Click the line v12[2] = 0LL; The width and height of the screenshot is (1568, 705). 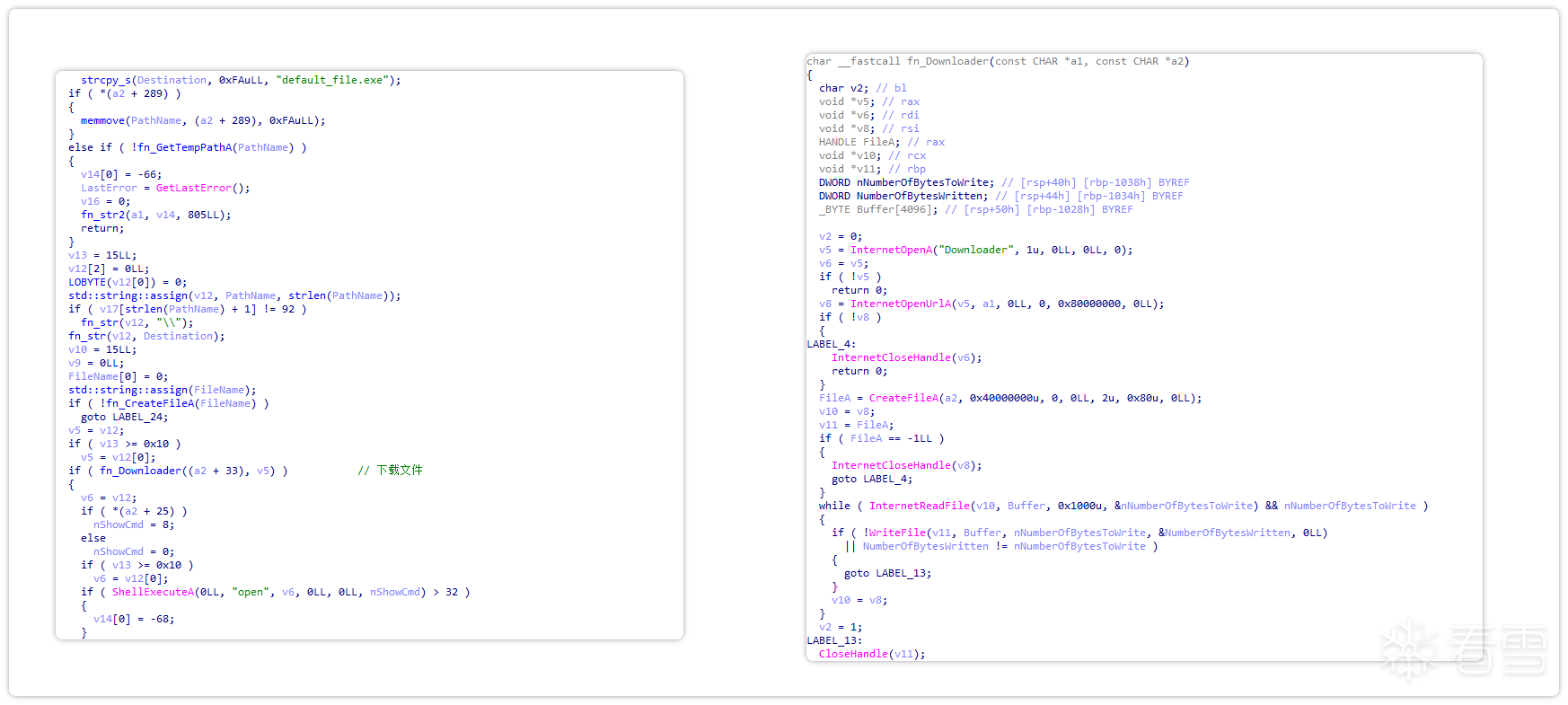pyautogui.click(x=109, y=269)
